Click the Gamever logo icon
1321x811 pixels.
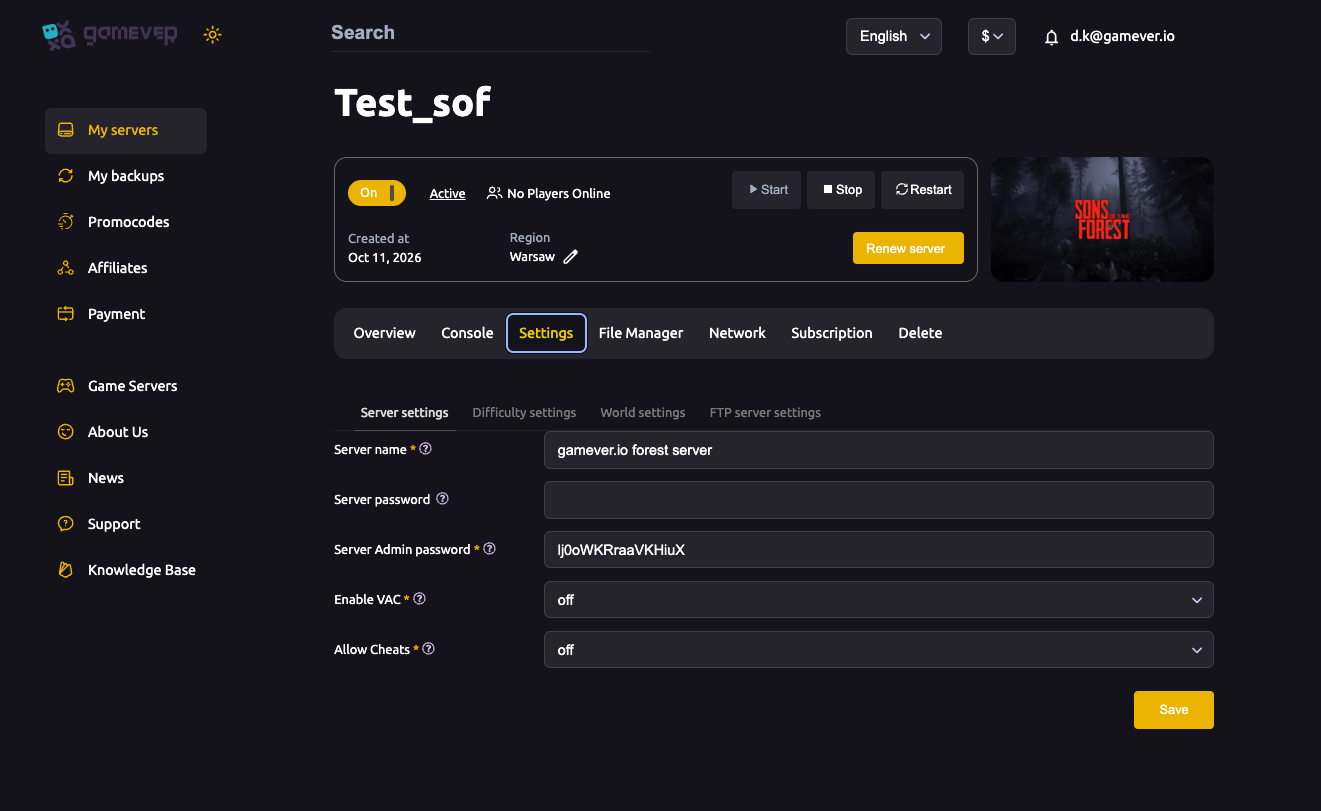click(59, 35)
